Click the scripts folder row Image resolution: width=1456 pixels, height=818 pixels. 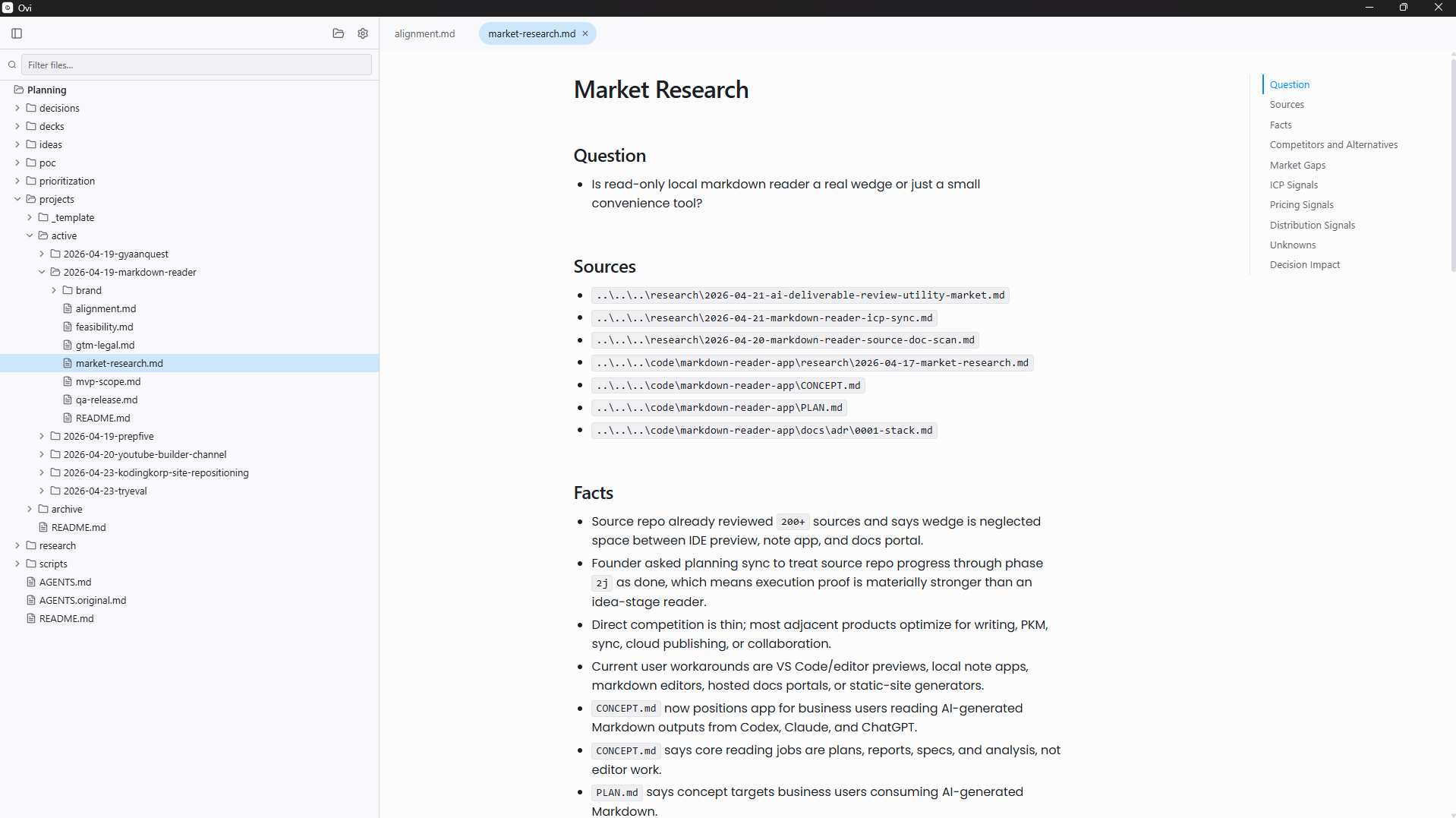click(x=190, y=564)
